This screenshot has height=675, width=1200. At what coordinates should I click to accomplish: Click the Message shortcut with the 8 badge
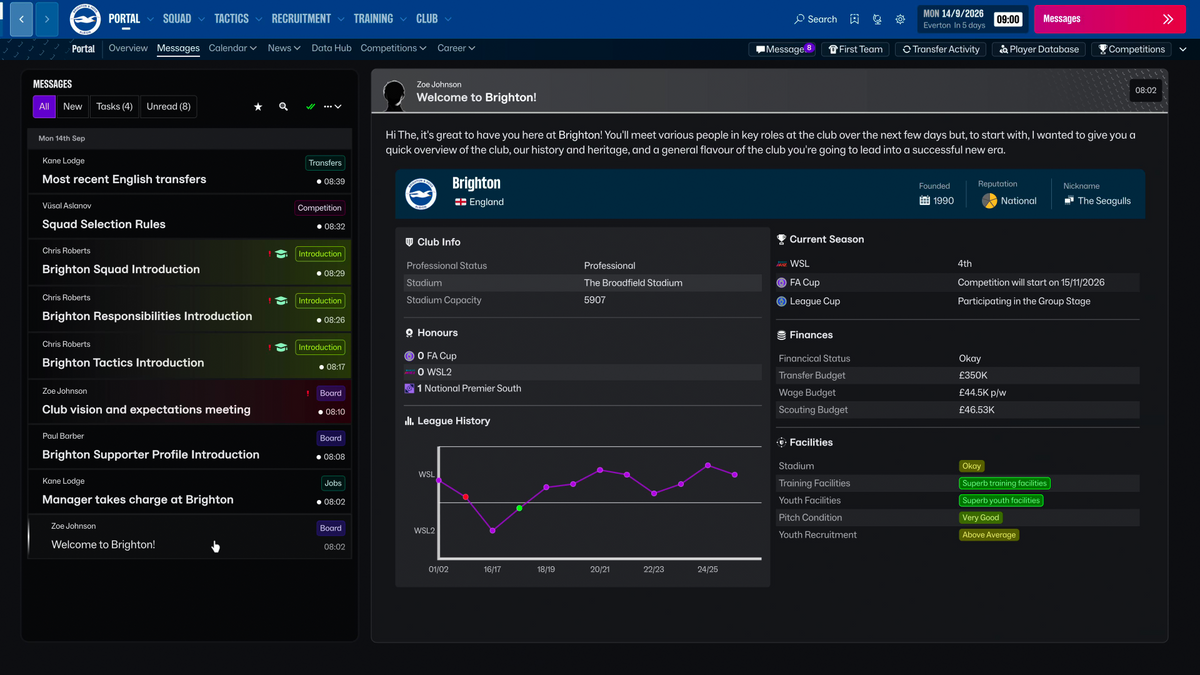click(783, 49)
